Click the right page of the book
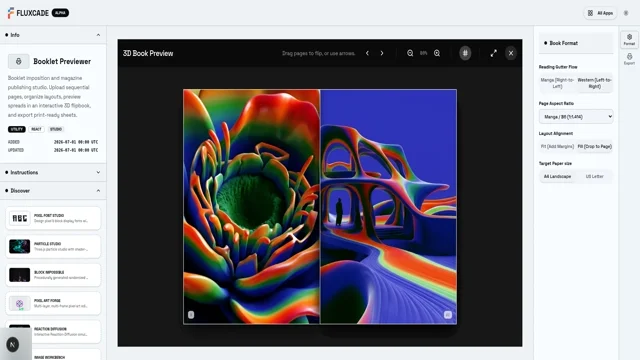This screenshot has width=640, height=360. 389,207
